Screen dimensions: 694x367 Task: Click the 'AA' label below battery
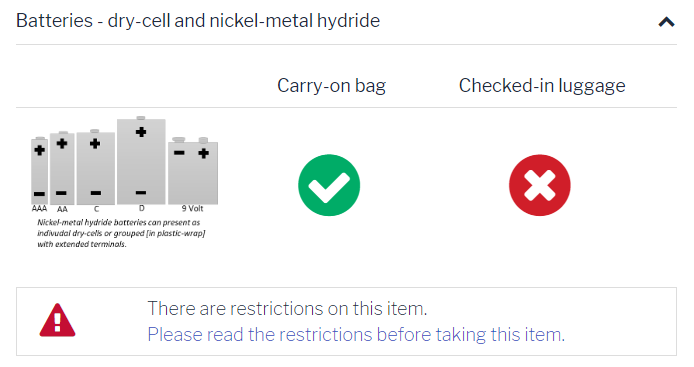(x=62, y=209)
